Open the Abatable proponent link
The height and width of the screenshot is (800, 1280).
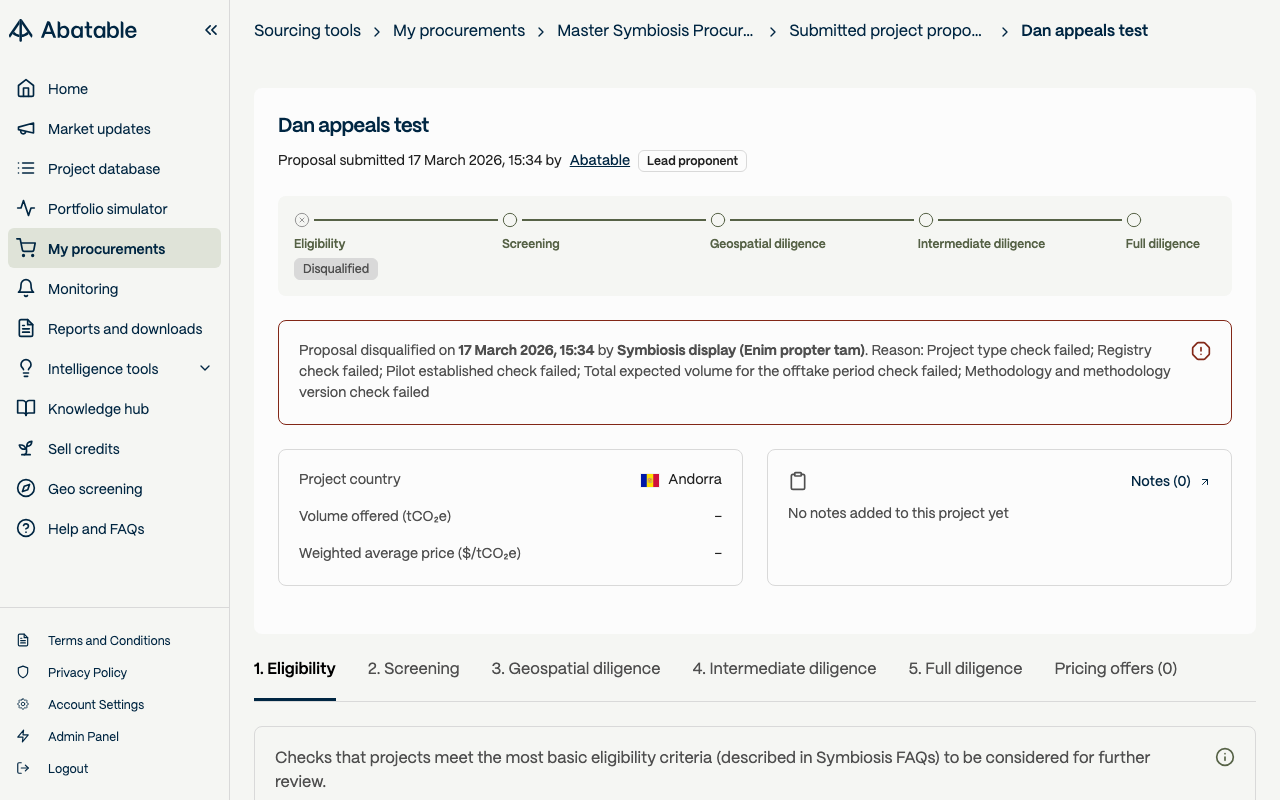pyautogui.click(x=600, y=160)
